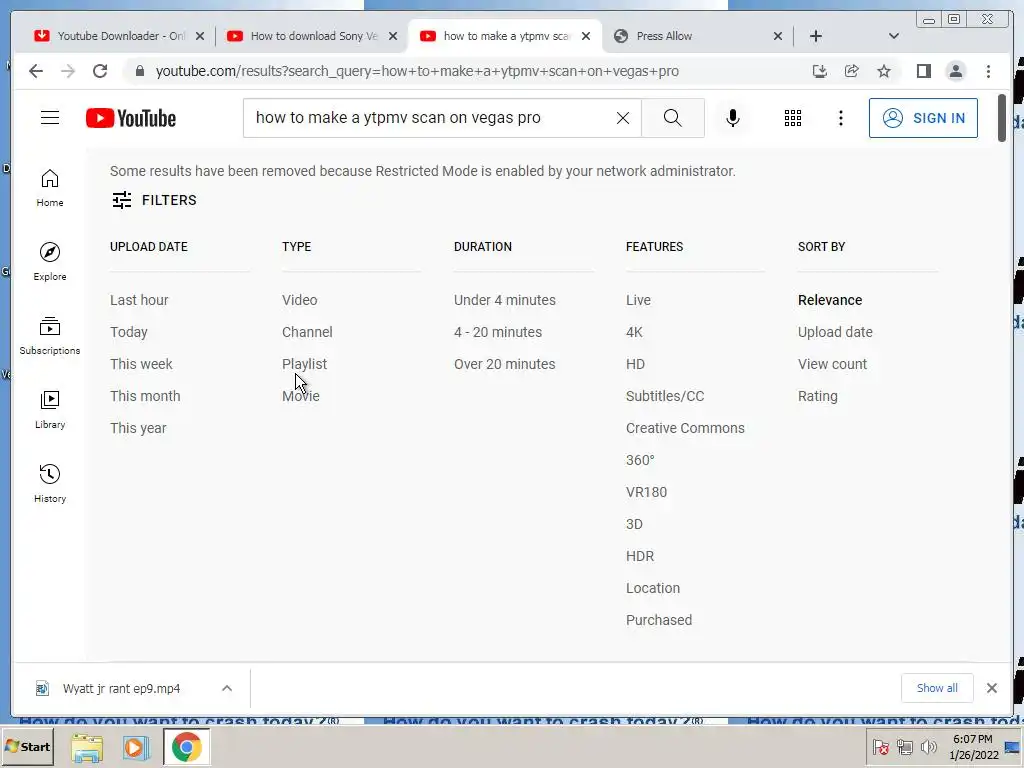
Task: Switch to How to download Sony Vegas tab
Action: pos(307,36)
